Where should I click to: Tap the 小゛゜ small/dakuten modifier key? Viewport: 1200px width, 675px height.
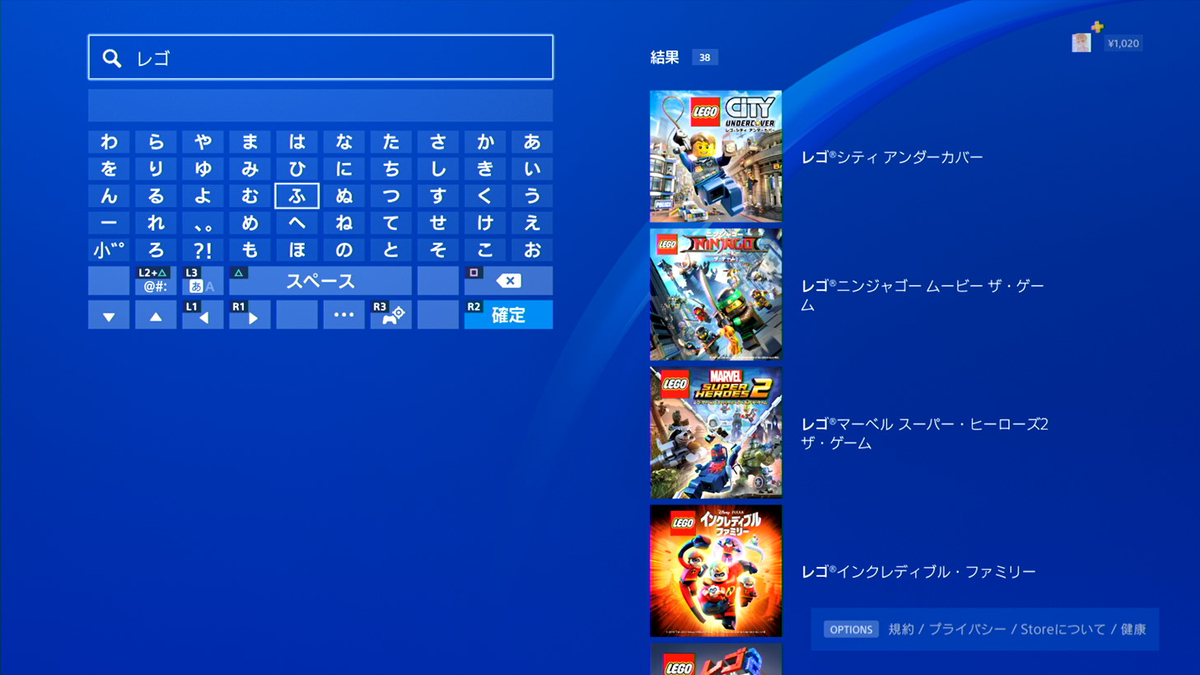click(109, 250)
